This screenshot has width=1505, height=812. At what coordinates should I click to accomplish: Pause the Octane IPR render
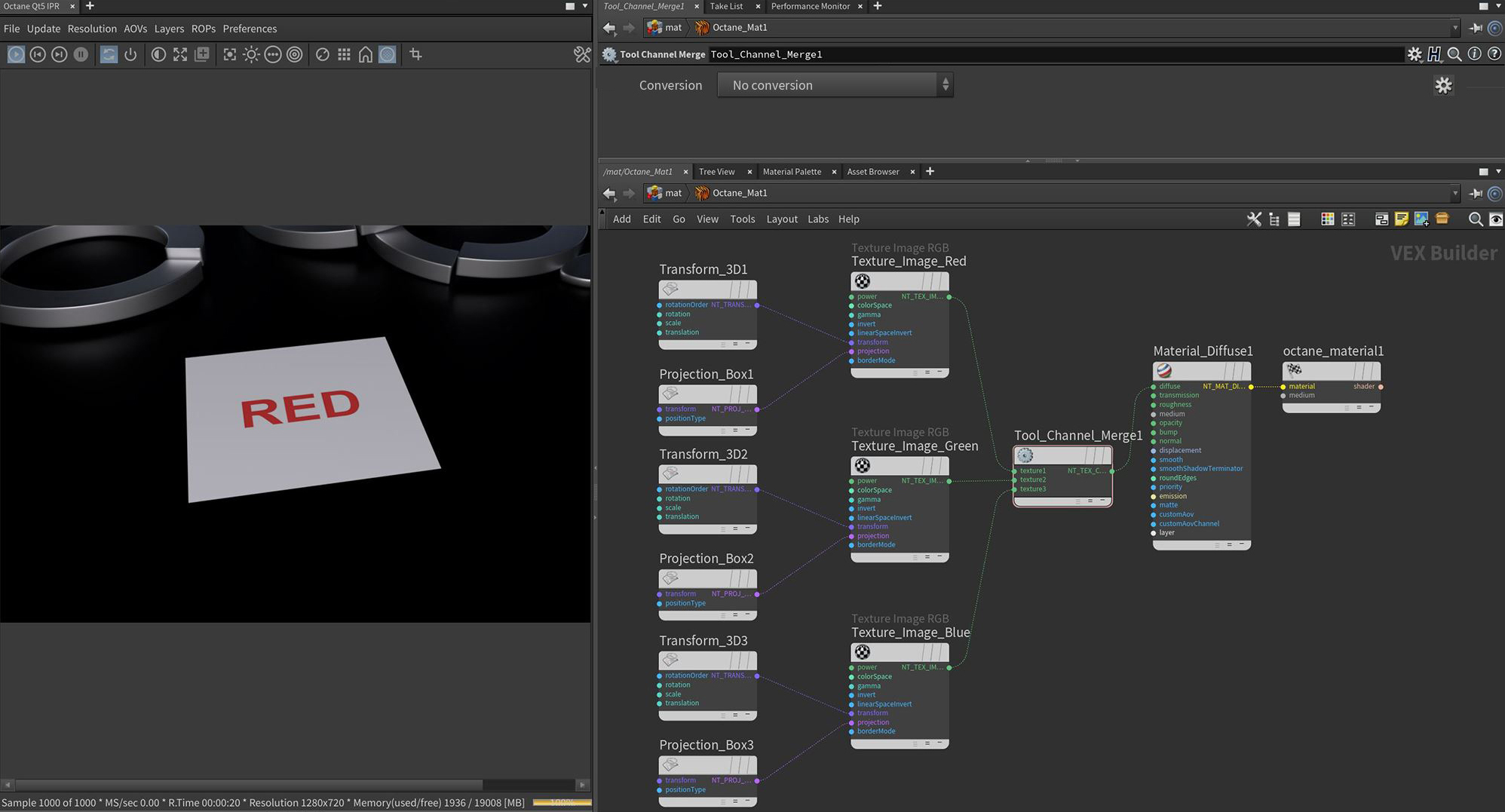(x=81, y=54)
